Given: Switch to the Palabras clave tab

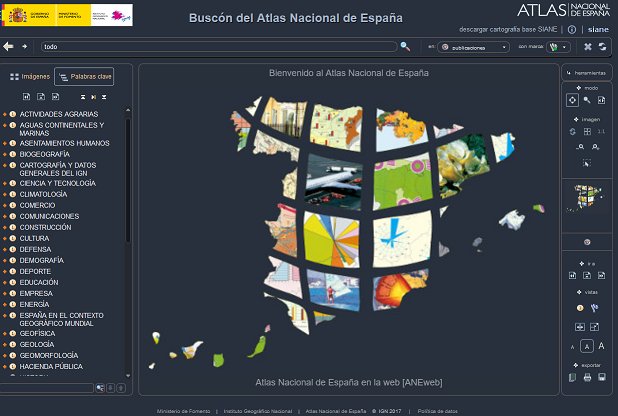Looking at the screenshot, I should tap(84, 76).
